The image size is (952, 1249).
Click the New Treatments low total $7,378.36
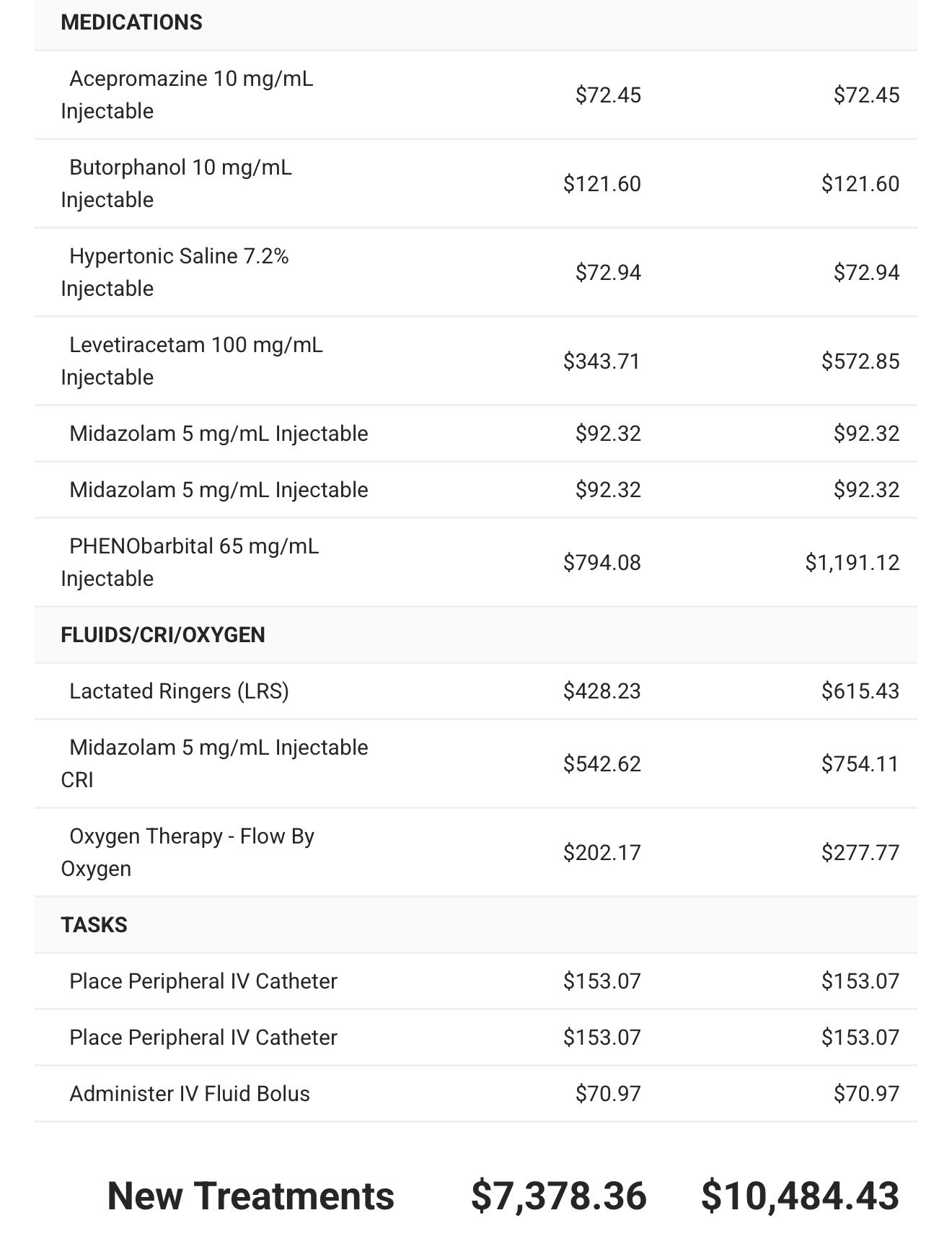coord(558,1196)
